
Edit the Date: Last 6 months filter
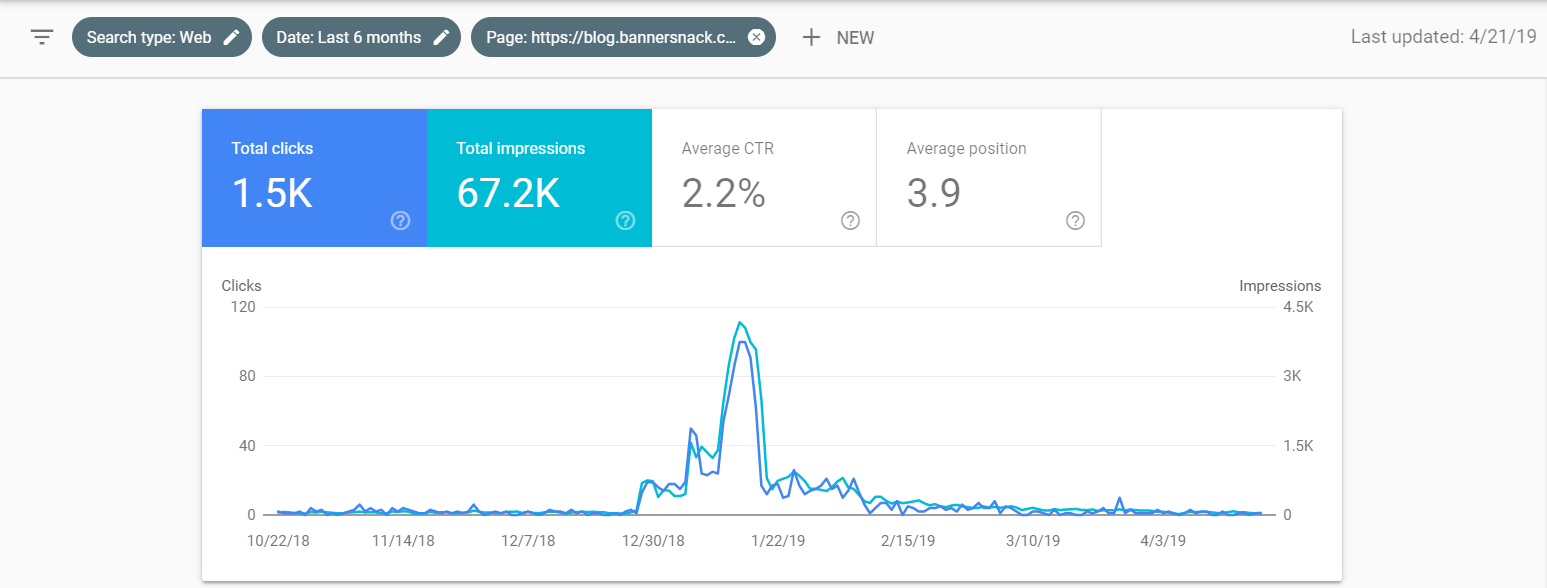coord(441,38)
